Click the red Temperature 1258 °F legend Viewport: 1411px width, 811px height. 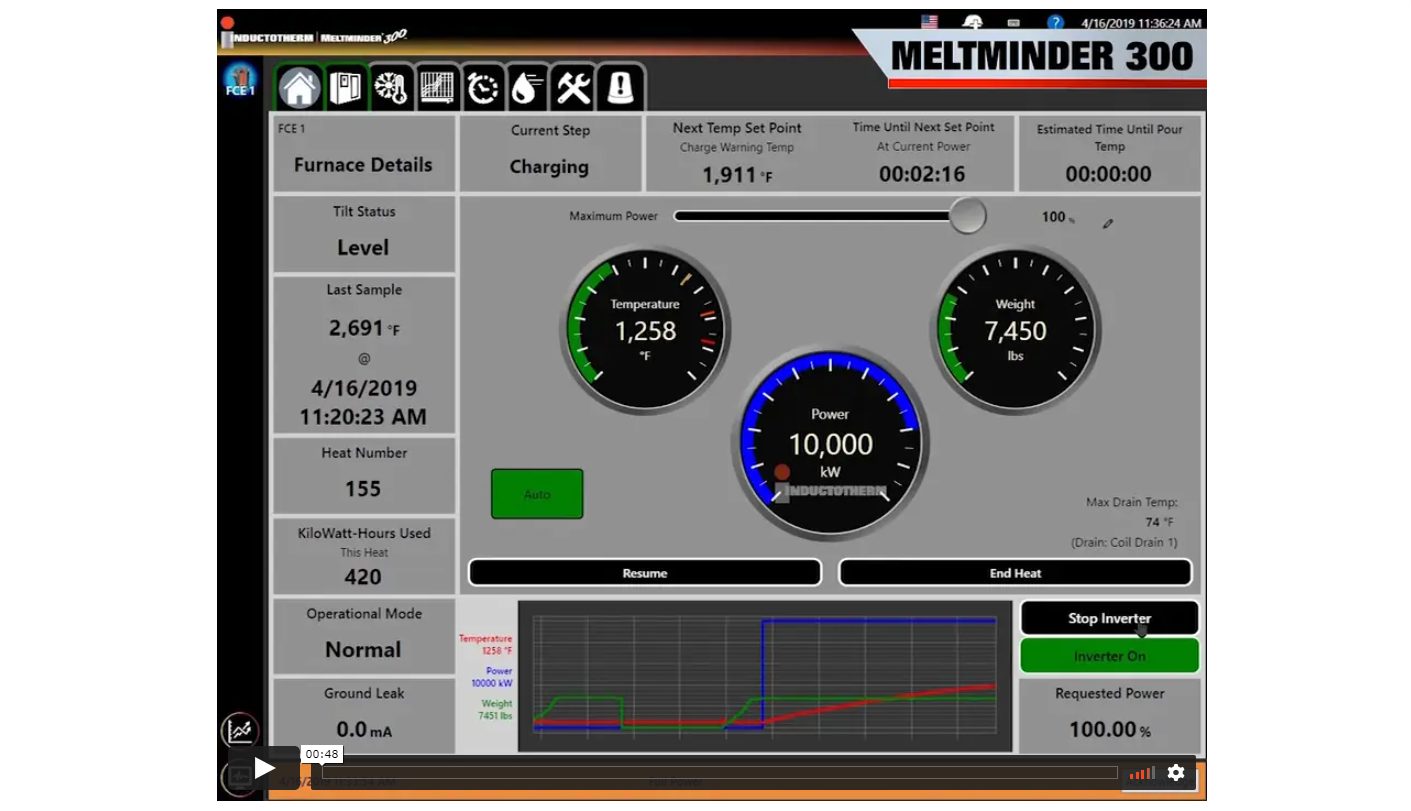point(486,644)
